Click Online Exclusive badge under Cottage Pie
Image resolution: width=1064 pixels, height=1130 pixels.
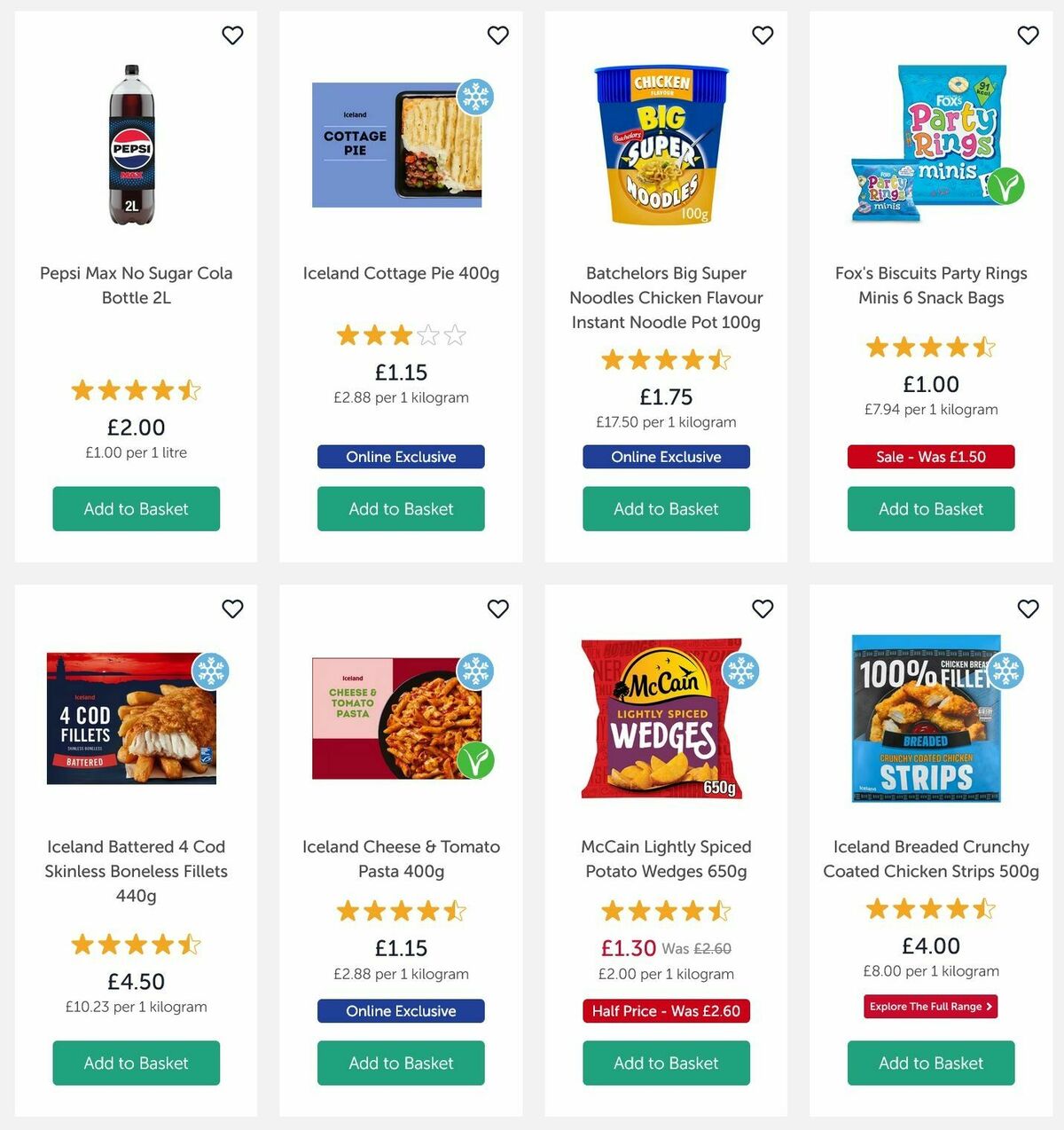[x=401, y=457]
